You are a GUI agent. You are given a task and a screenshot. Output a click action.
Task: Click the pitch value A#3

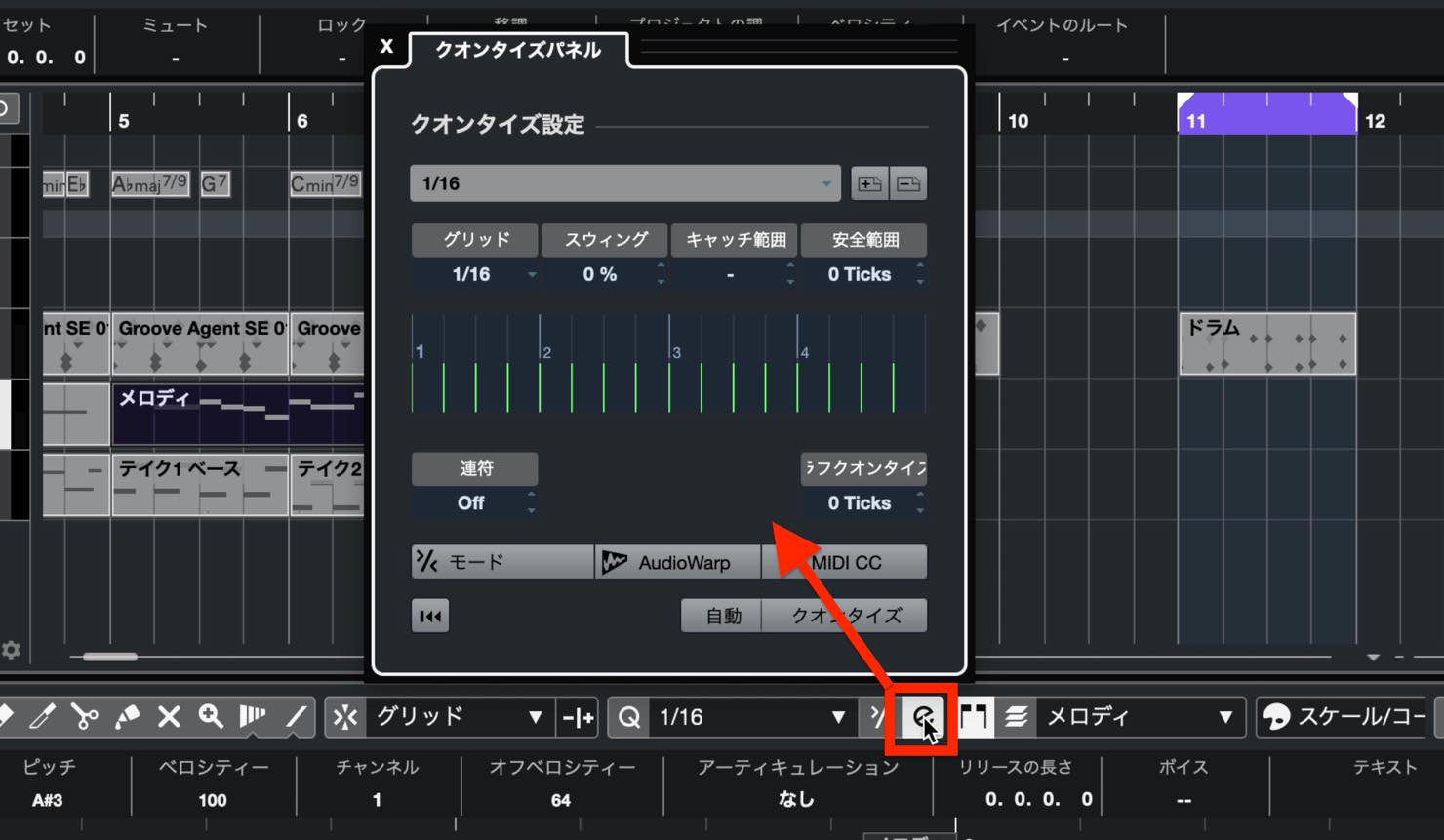(x=47, y=800)
